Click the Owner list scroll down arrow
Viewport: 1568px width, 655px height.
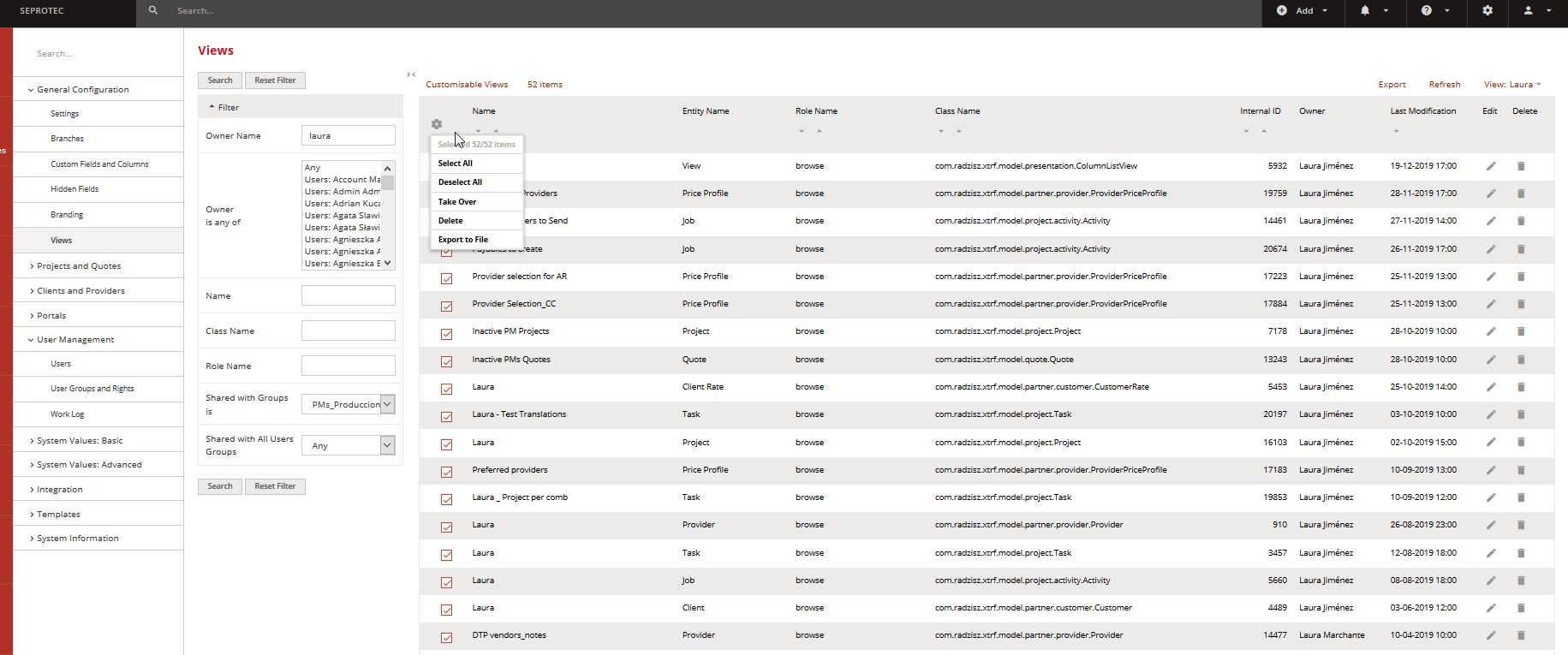click(388, 263)
